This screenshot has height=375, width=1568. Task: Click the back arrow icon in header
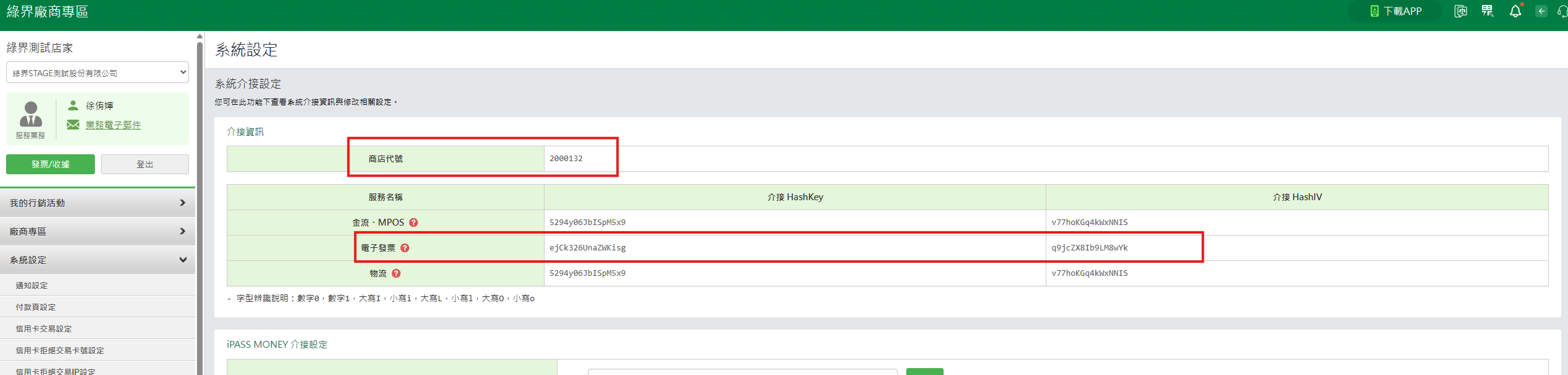click(x=1541, y=11)
